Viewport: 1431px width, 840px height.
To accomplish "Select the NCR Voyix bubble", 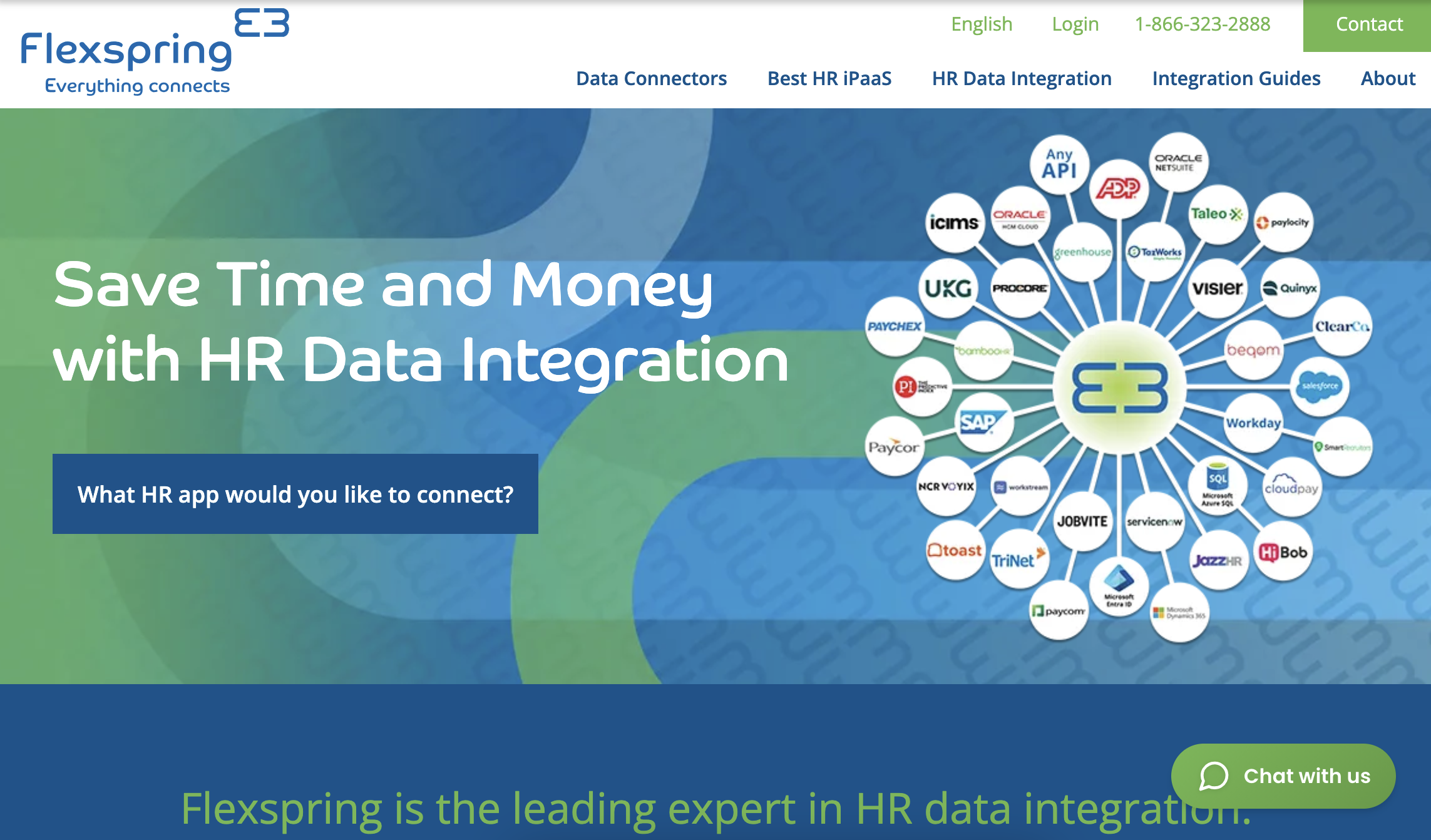I will [946, 486].
